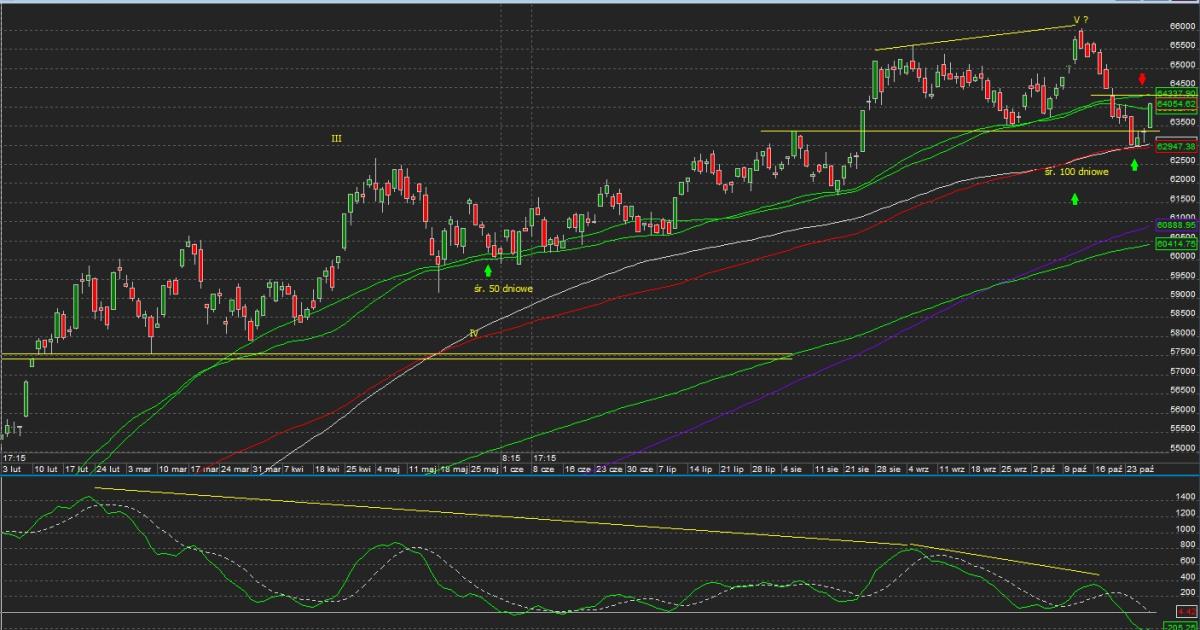Viewport: 1200px width, 630px height.
Task: Select the "śr. 100 dniowe" text label
Action: [1076, 173]
